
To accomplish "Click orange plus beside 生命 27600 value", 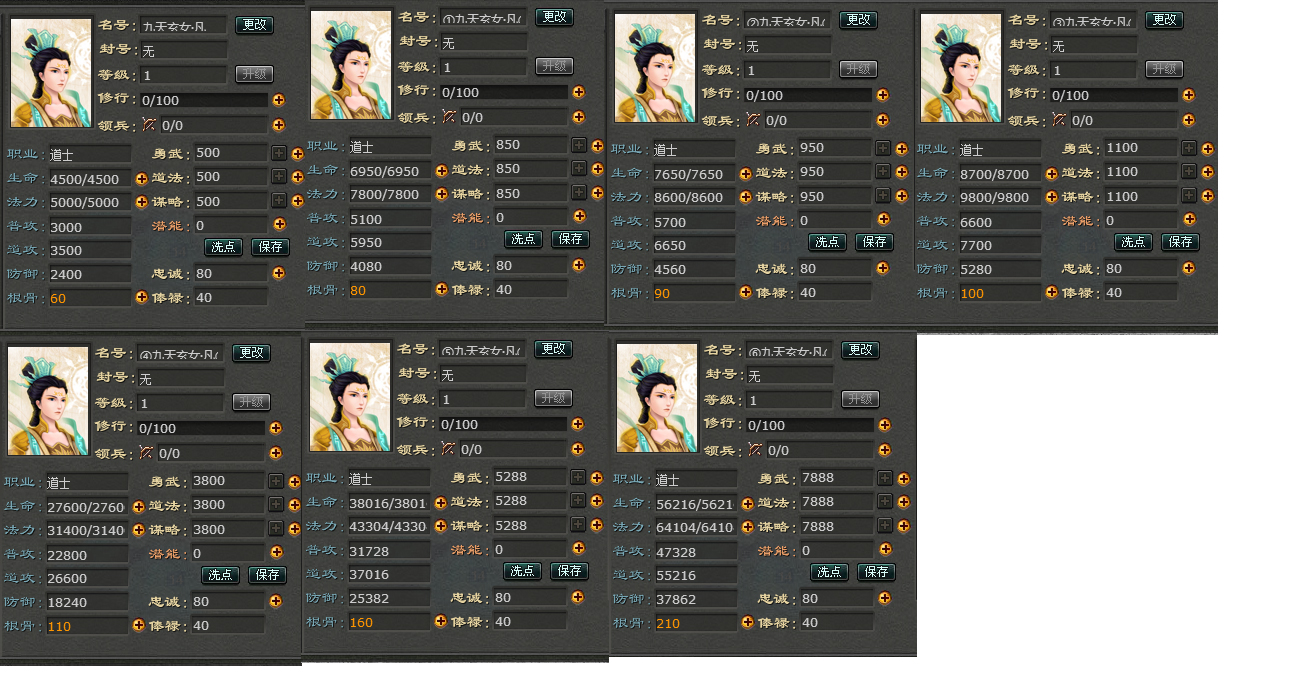I will coord(139,506).
